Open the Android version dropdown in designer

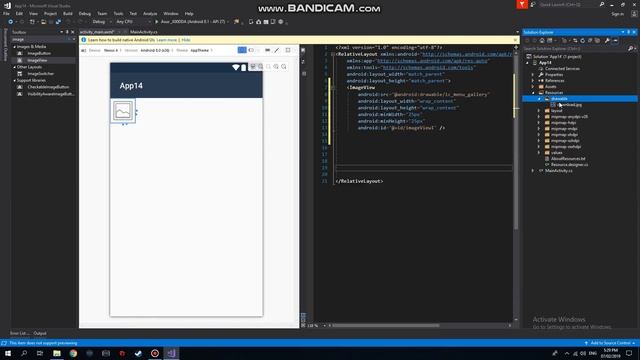(x=156, y=50)
